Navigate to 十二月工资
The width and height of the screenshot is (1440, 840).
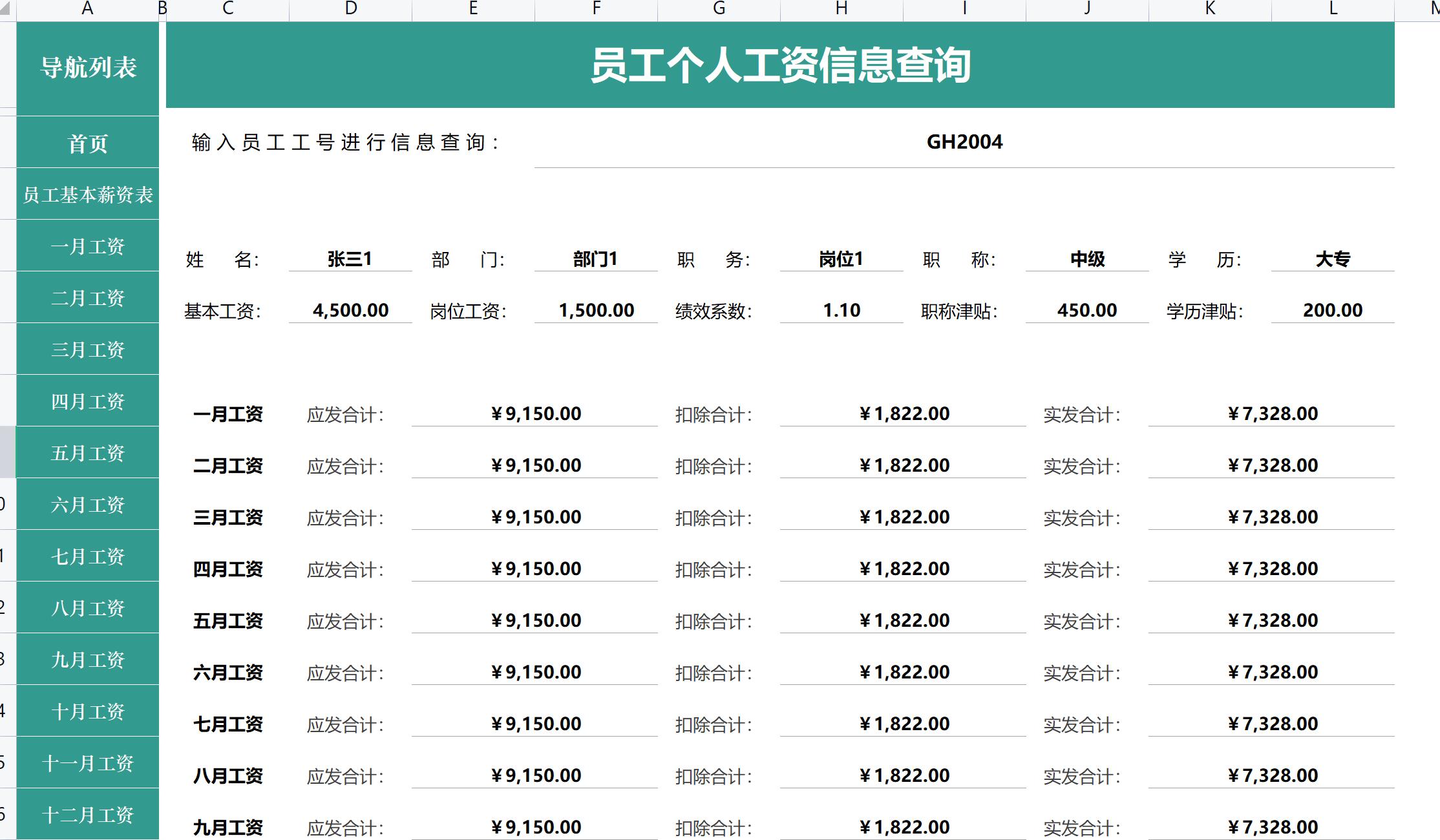tap(87, 813)
